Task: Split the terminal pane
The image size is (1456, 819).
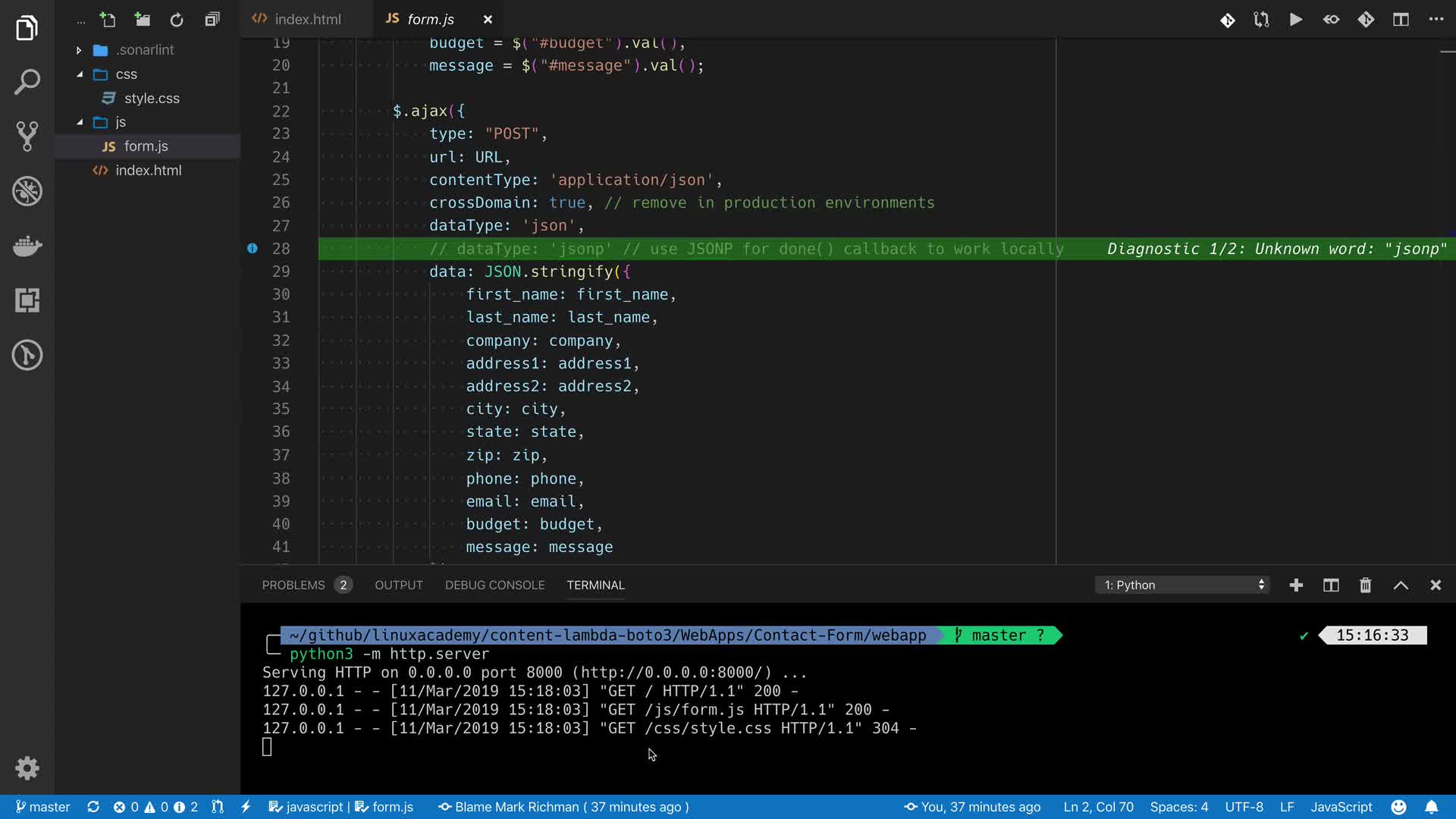Action: click(x=1331, y=585)
